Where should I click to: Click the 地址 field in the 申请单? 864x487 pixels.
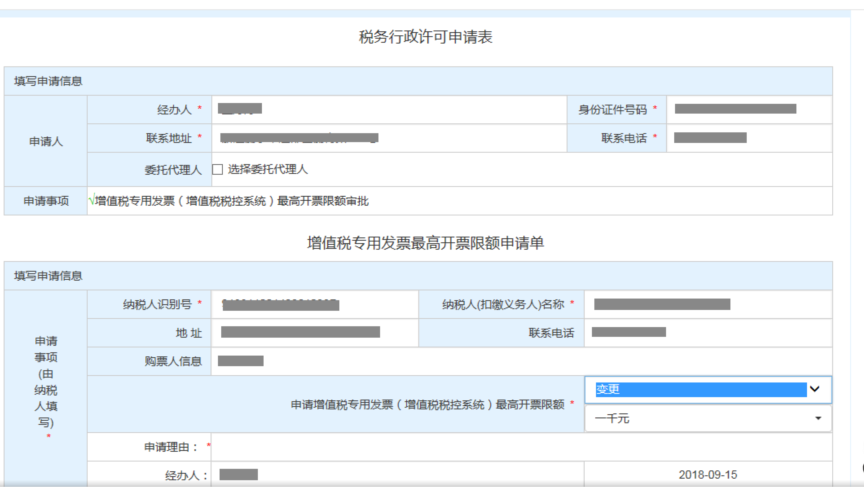click(314, 332)
